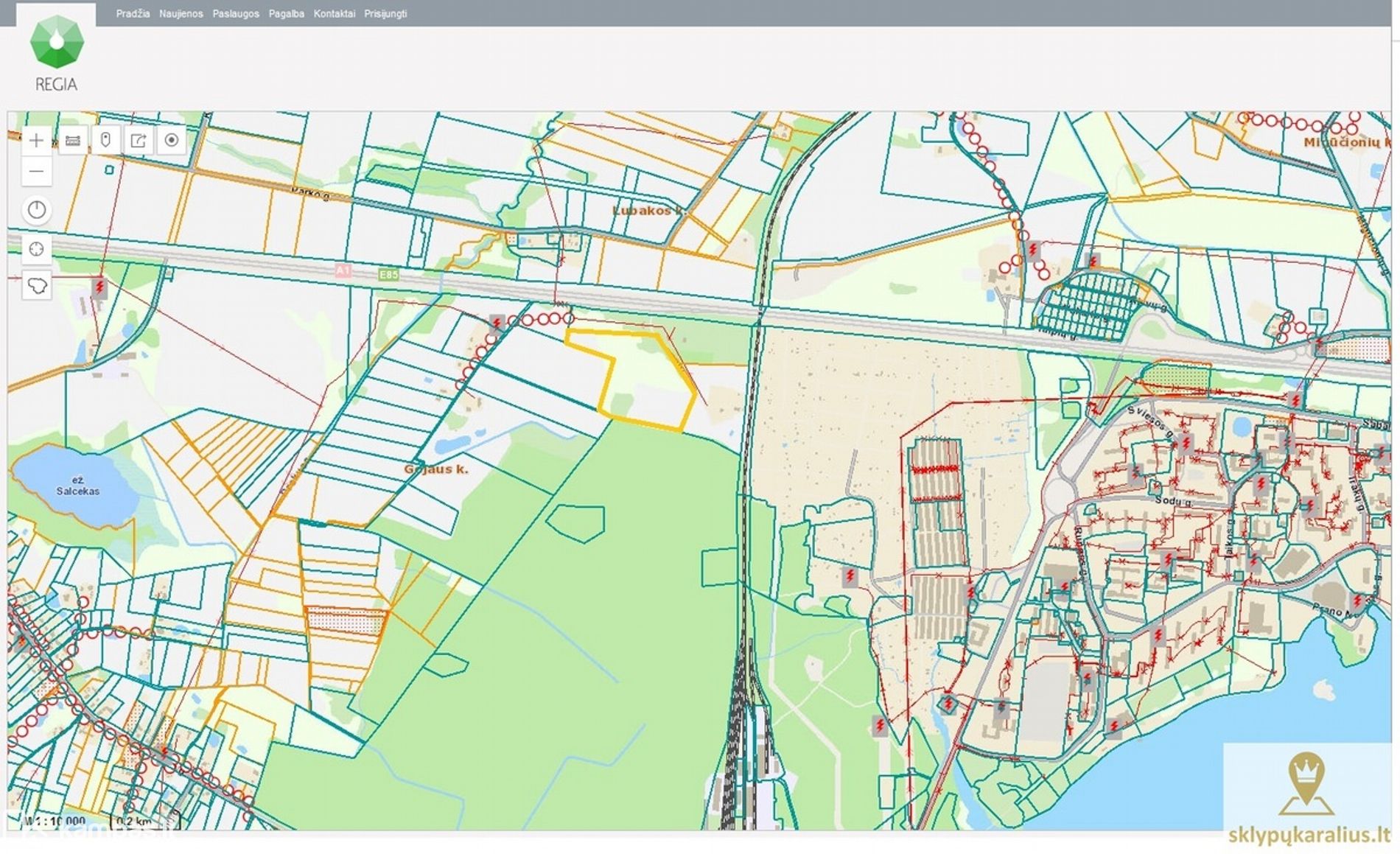The image size is (1400, 854).
Task: Zoom in with the plus button
Action: click(x=36, y=140)
